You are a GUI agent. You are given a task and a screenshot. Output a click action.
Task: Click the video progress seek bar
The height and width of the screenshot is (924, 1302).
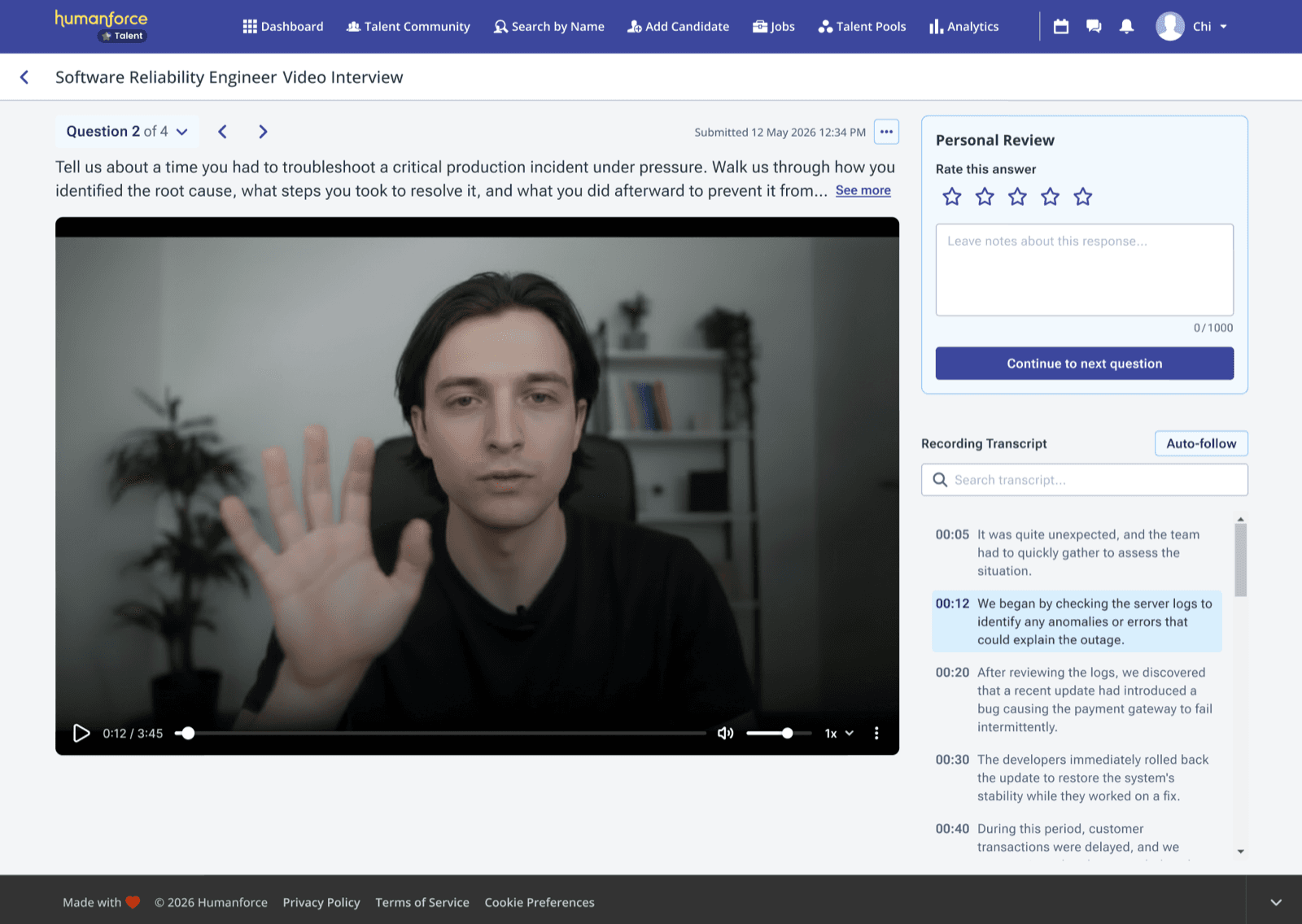[441, 733]
